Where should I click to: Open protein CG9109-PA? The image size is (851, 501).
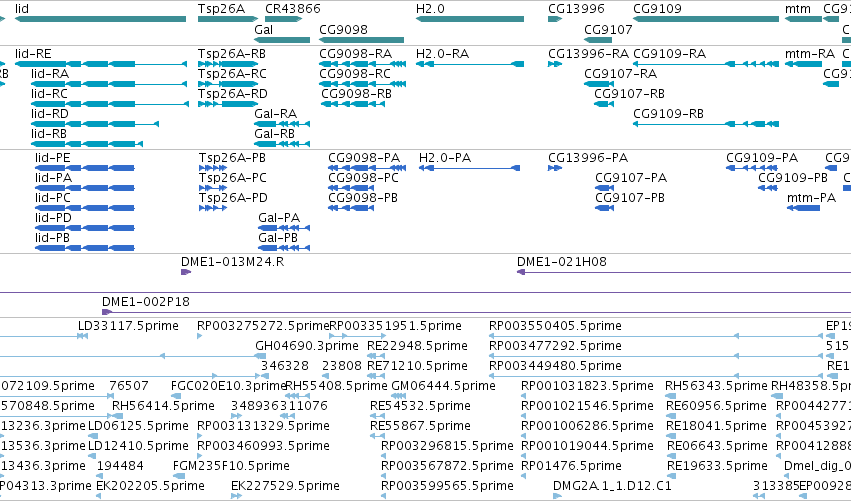click(x=752, y=168)
